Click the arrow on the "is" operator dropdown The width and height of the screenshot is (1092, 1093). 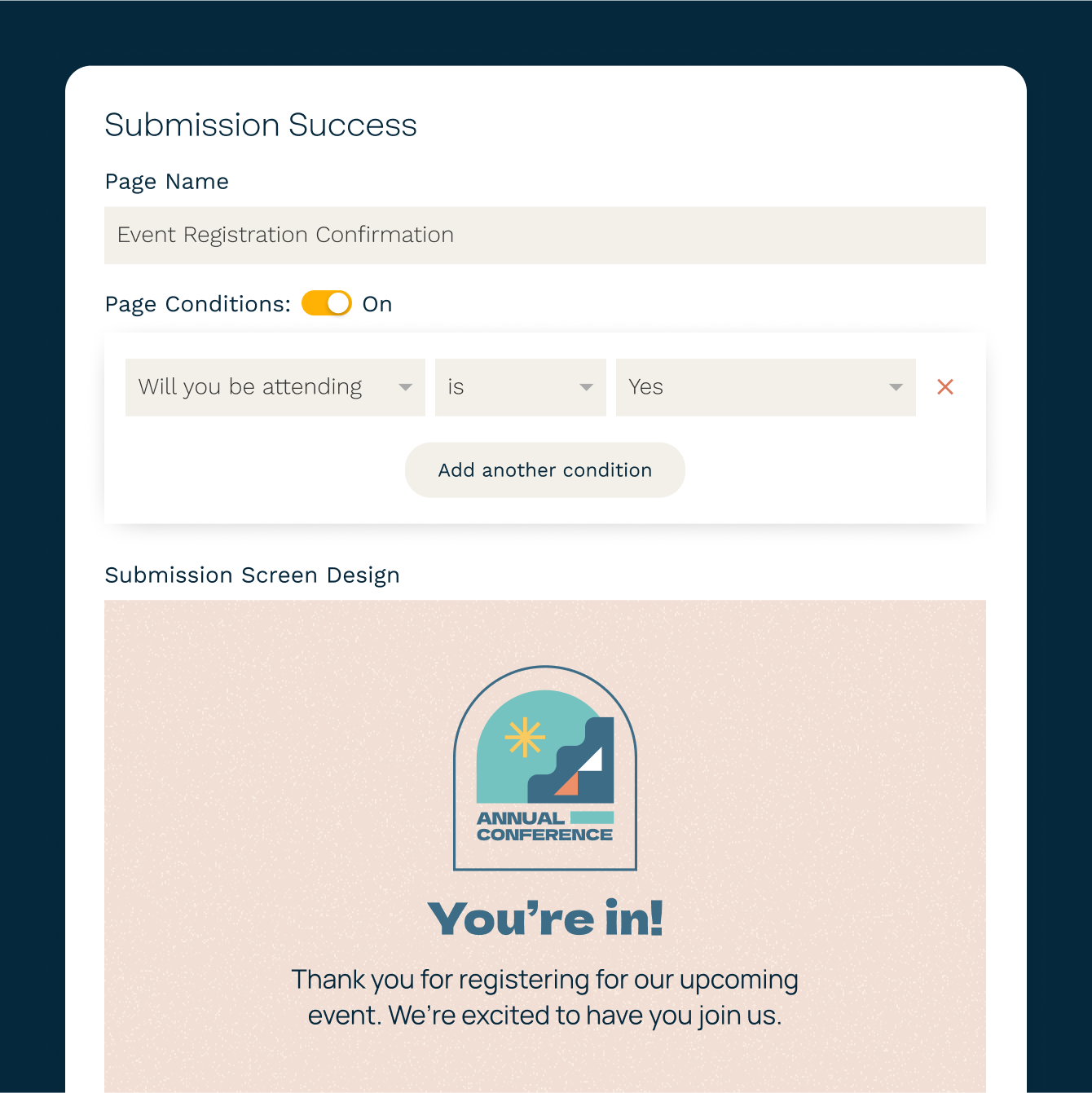pyautogui.click(x=586, y=387)
